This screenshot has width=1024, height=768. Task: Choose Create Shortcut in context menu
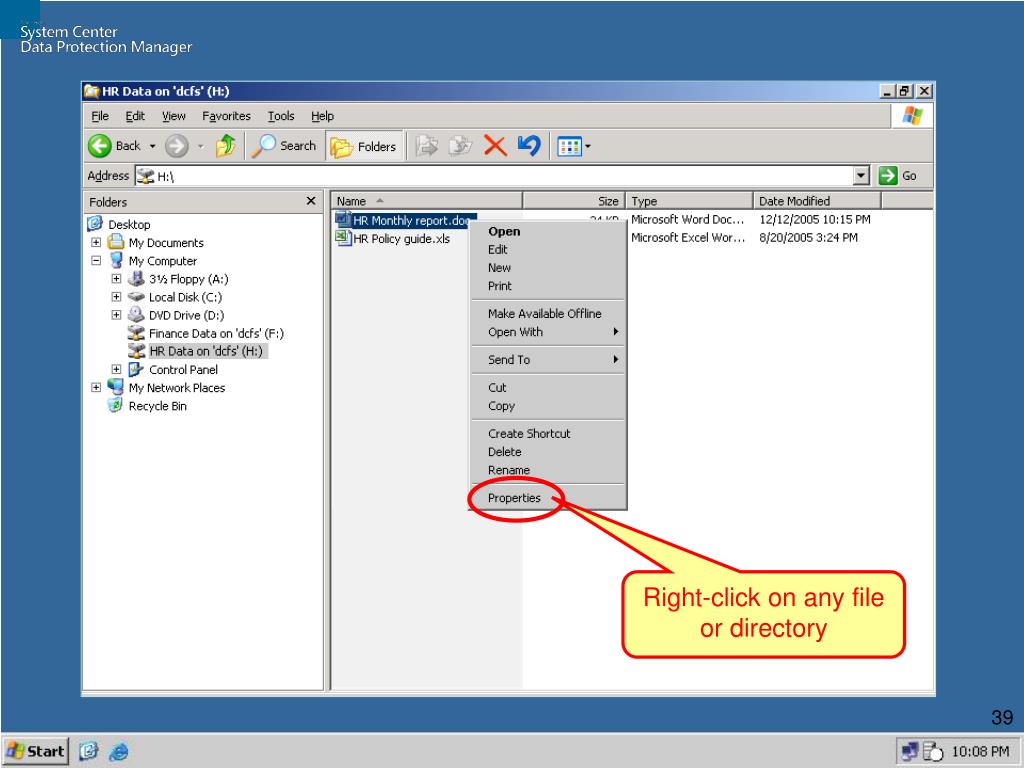pyautogui.click(x=529, y=434)
